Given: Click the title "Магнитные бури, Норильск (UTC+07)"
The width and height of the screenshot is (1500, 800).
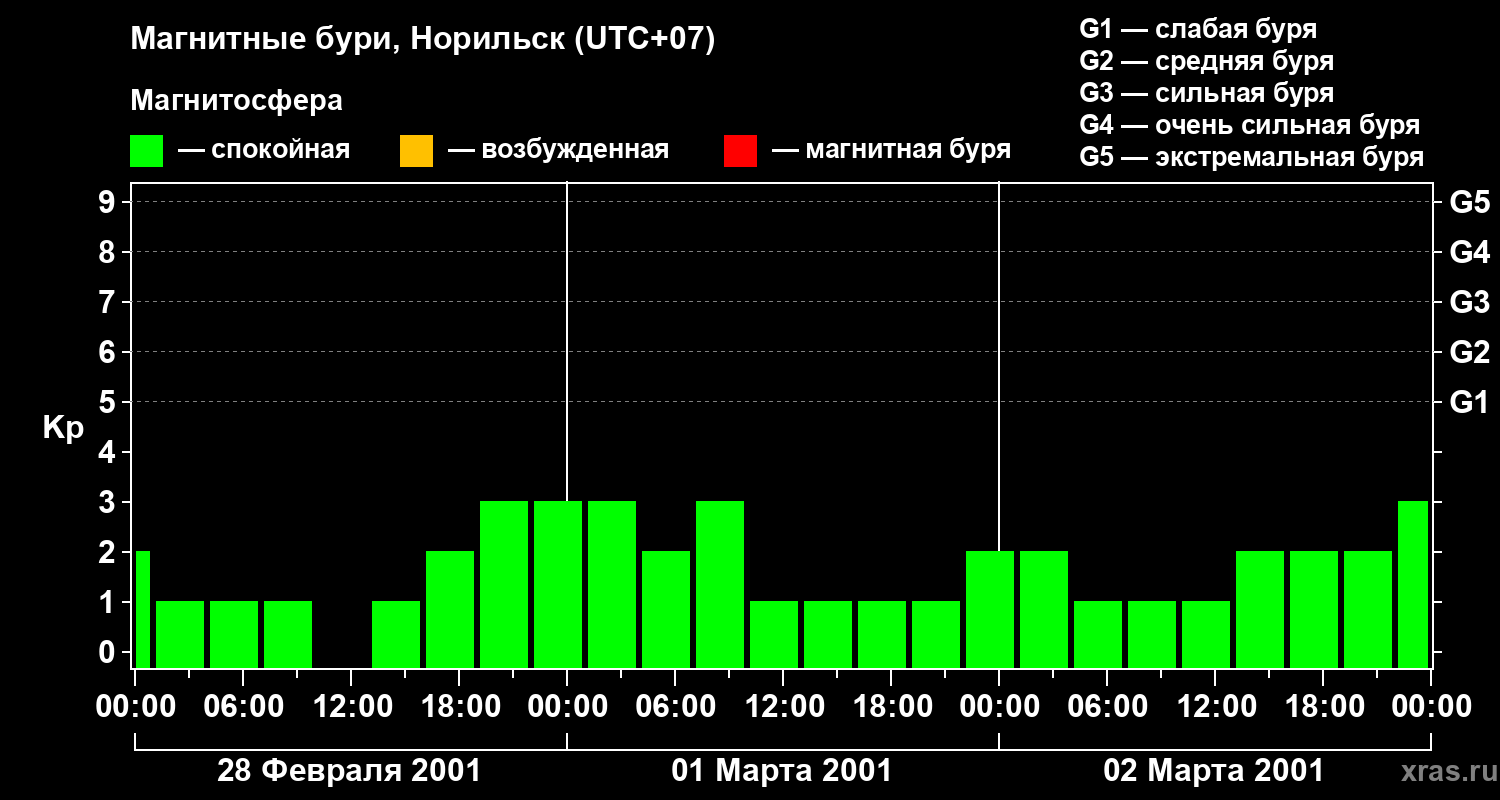Looking at the screenshot, I should tap(423, 40).
